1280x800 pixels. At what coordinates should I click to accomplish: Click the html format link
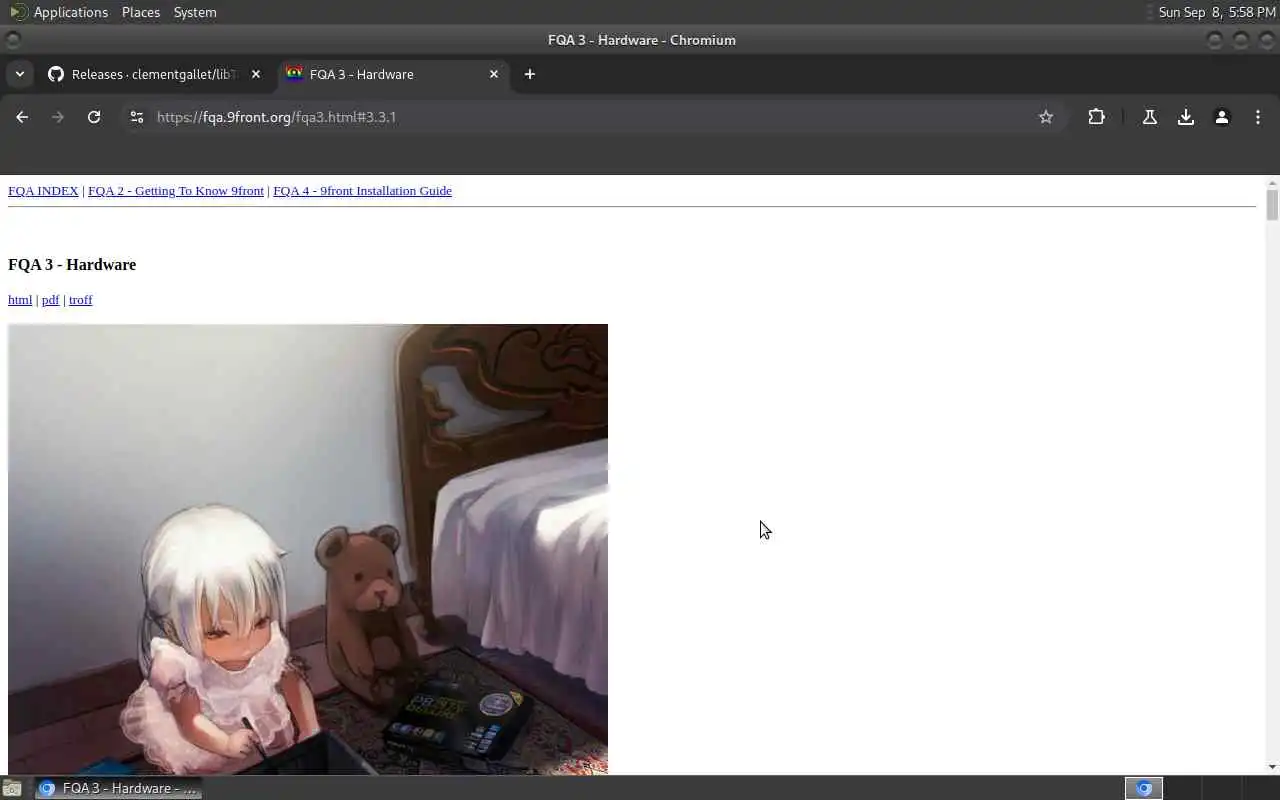pyautogui.click(x=20, y=300)
